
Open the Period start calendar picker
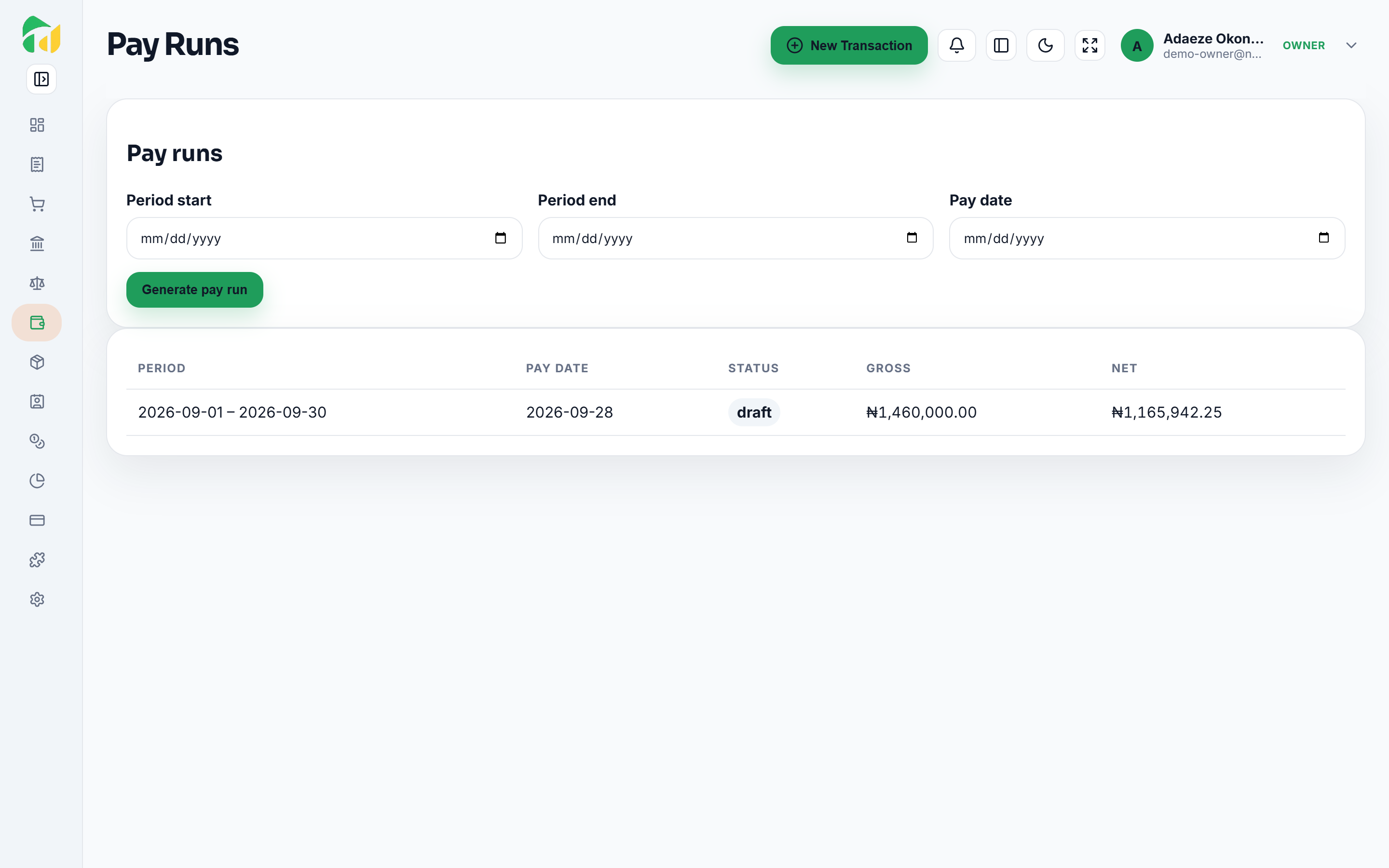tap(501, 238)
